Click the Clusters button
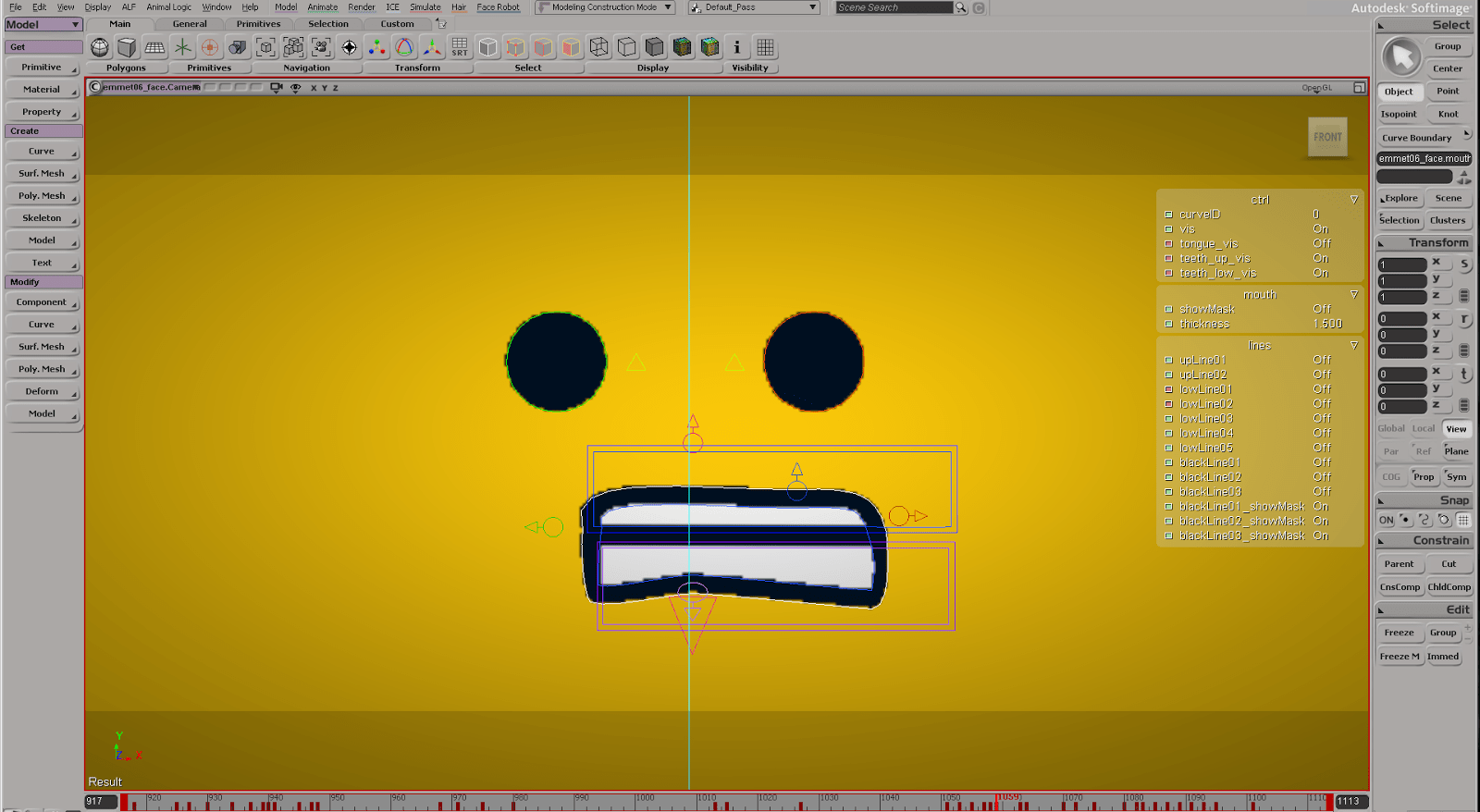The image size is (1480, 812). coord(1448,221)
